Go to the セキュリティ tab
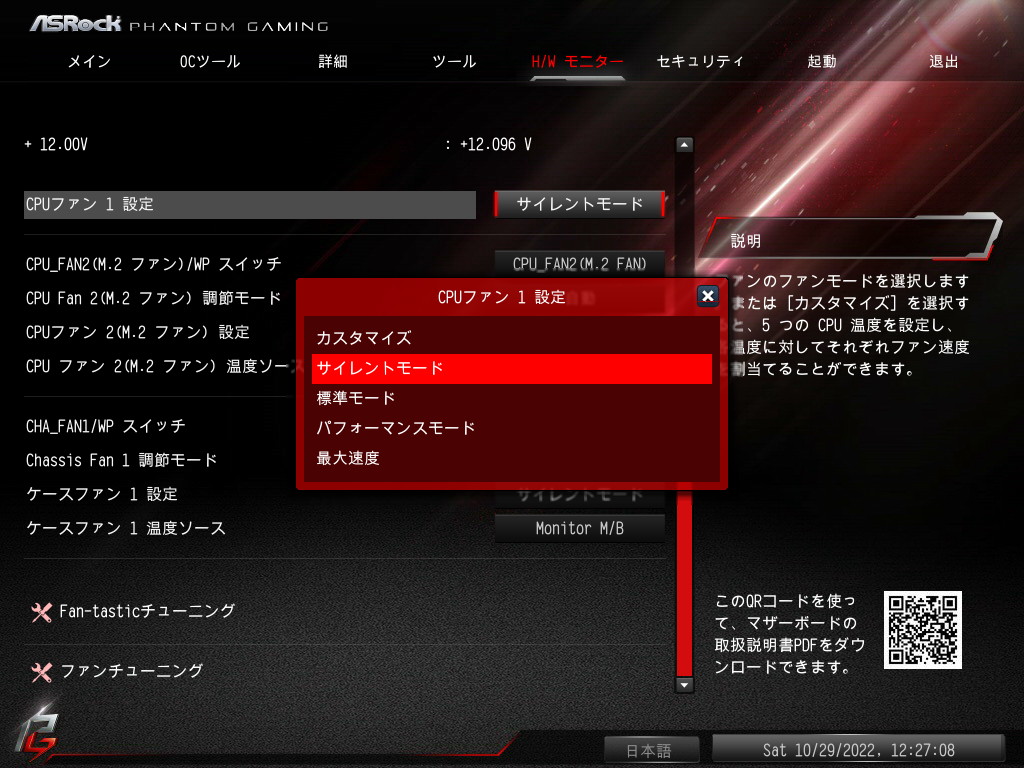The height and width of the screenshot is (768, 1024). tap(699, 61)
